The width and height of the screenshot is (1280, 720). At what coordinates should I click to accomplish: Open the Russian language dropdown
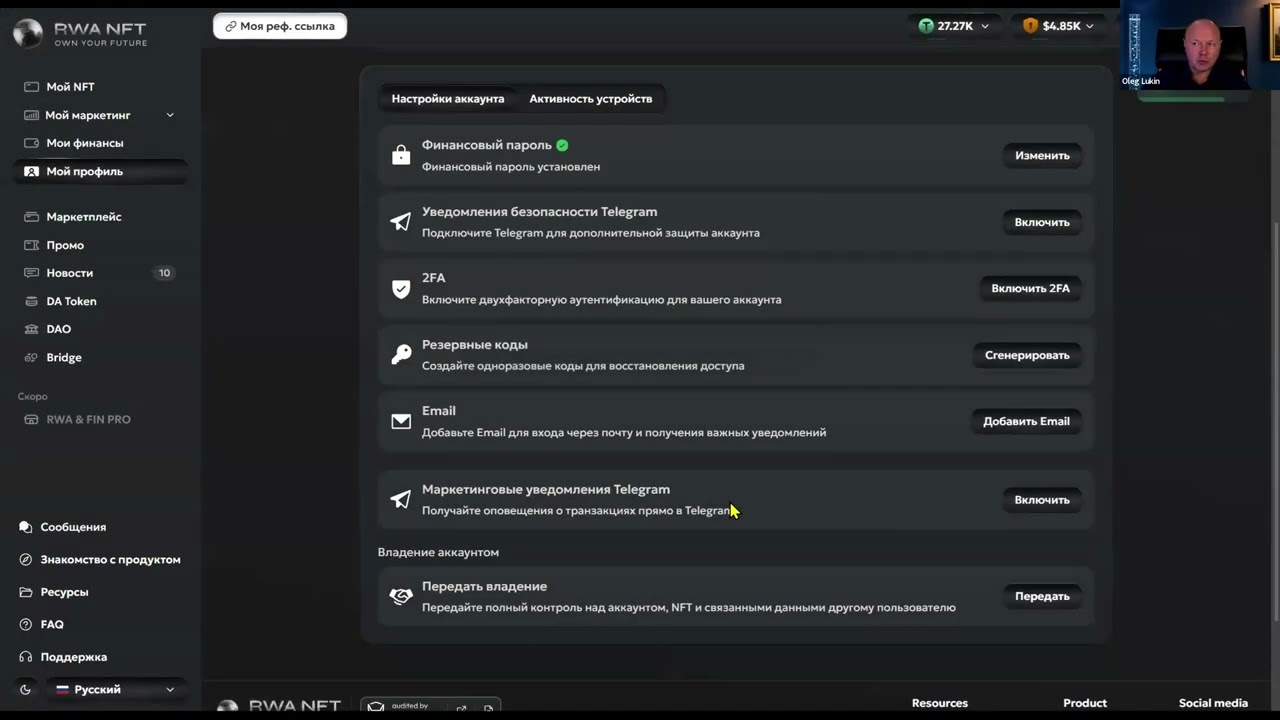(115, 689)
